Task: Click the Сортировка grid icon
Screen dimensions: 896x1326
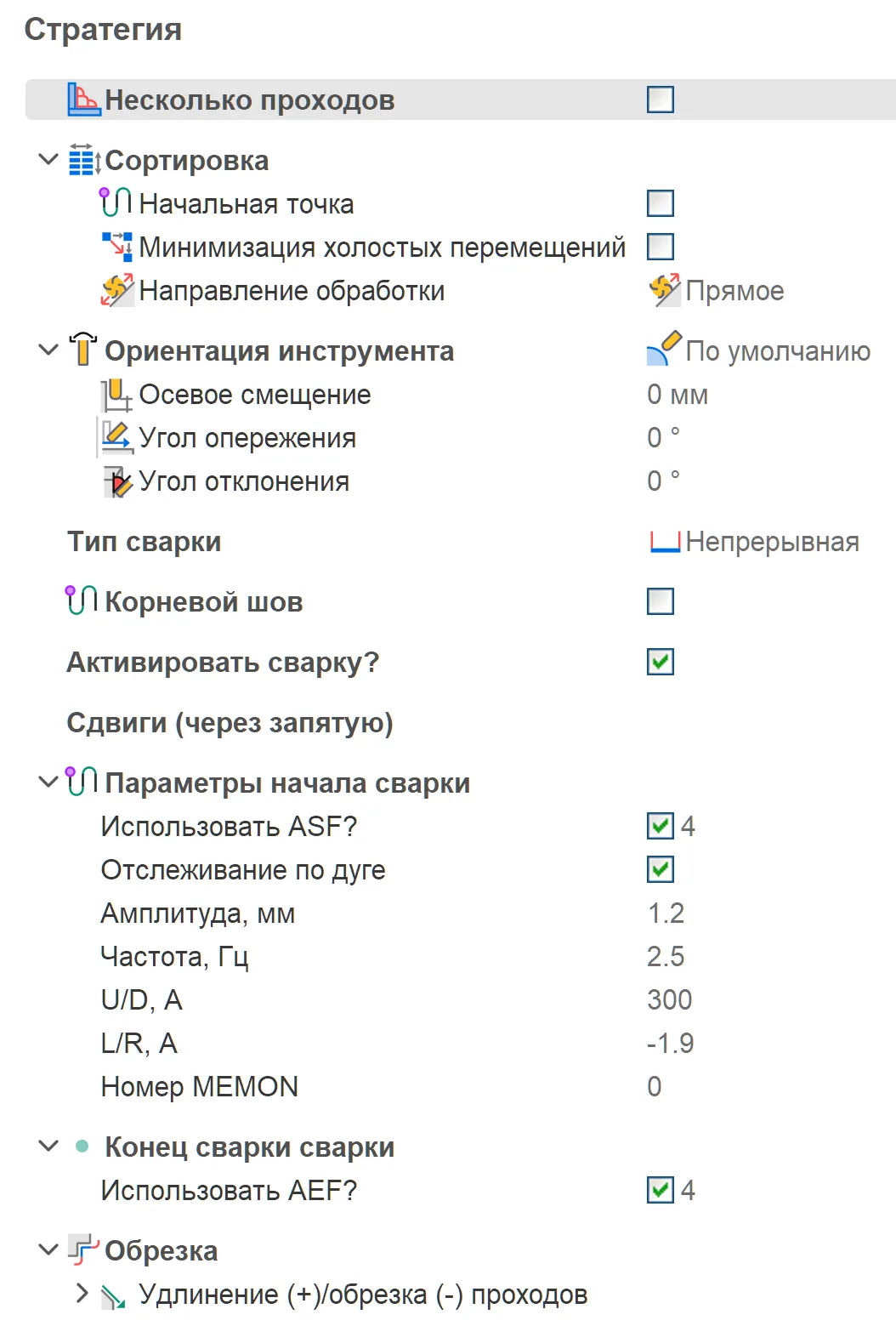Action: [84, 160]
